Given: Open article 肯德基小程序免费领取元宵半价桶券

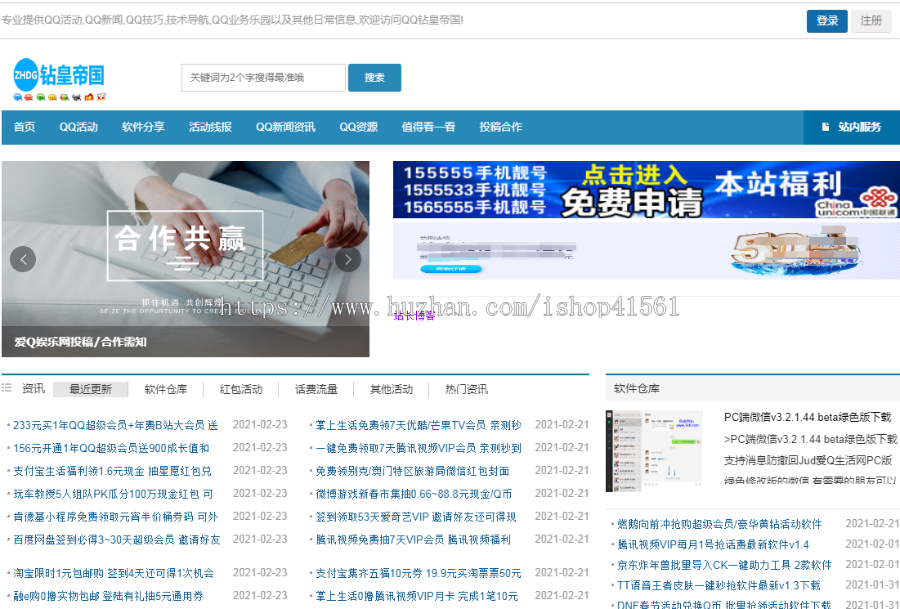Looking at the screenshot, I should click(x=115, y=517).
